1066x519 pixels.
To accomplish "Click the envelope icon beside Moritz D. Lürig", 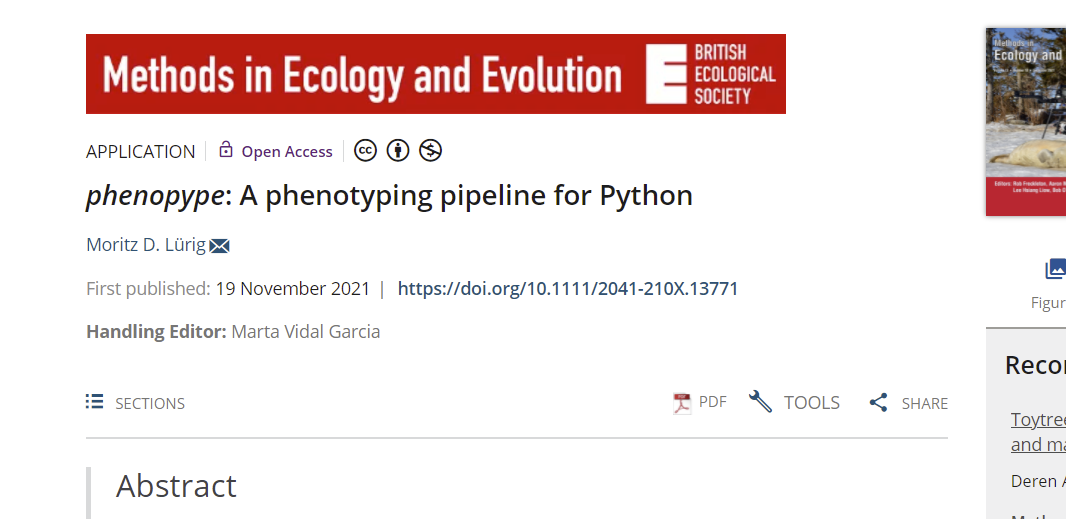I will pos(220,246).
